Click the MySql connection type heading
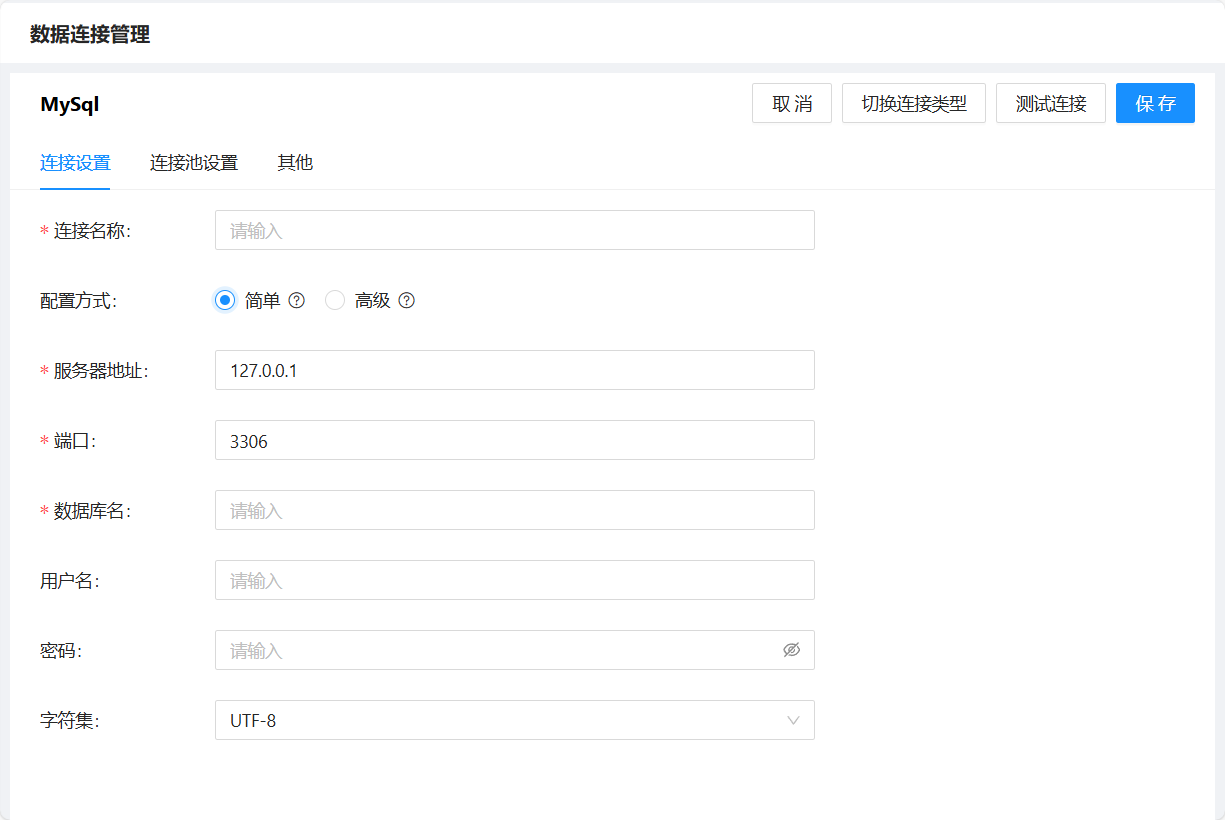The image size is (1225, 820). (x=70, y=104)
